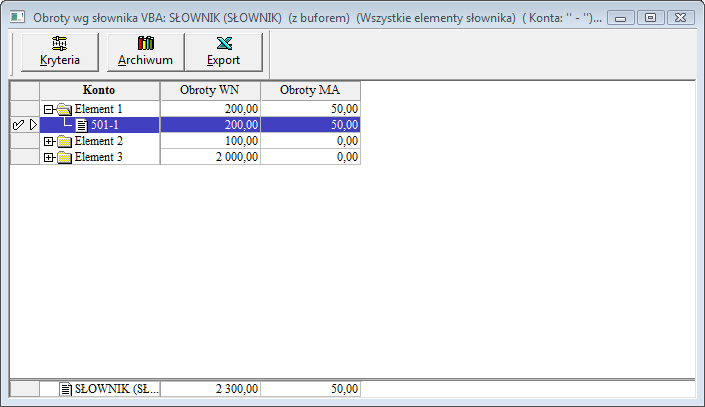This screenshot has height=407, width=705.
Task: Click the grid's top-left corner selector cell
Action: (25, 90)
